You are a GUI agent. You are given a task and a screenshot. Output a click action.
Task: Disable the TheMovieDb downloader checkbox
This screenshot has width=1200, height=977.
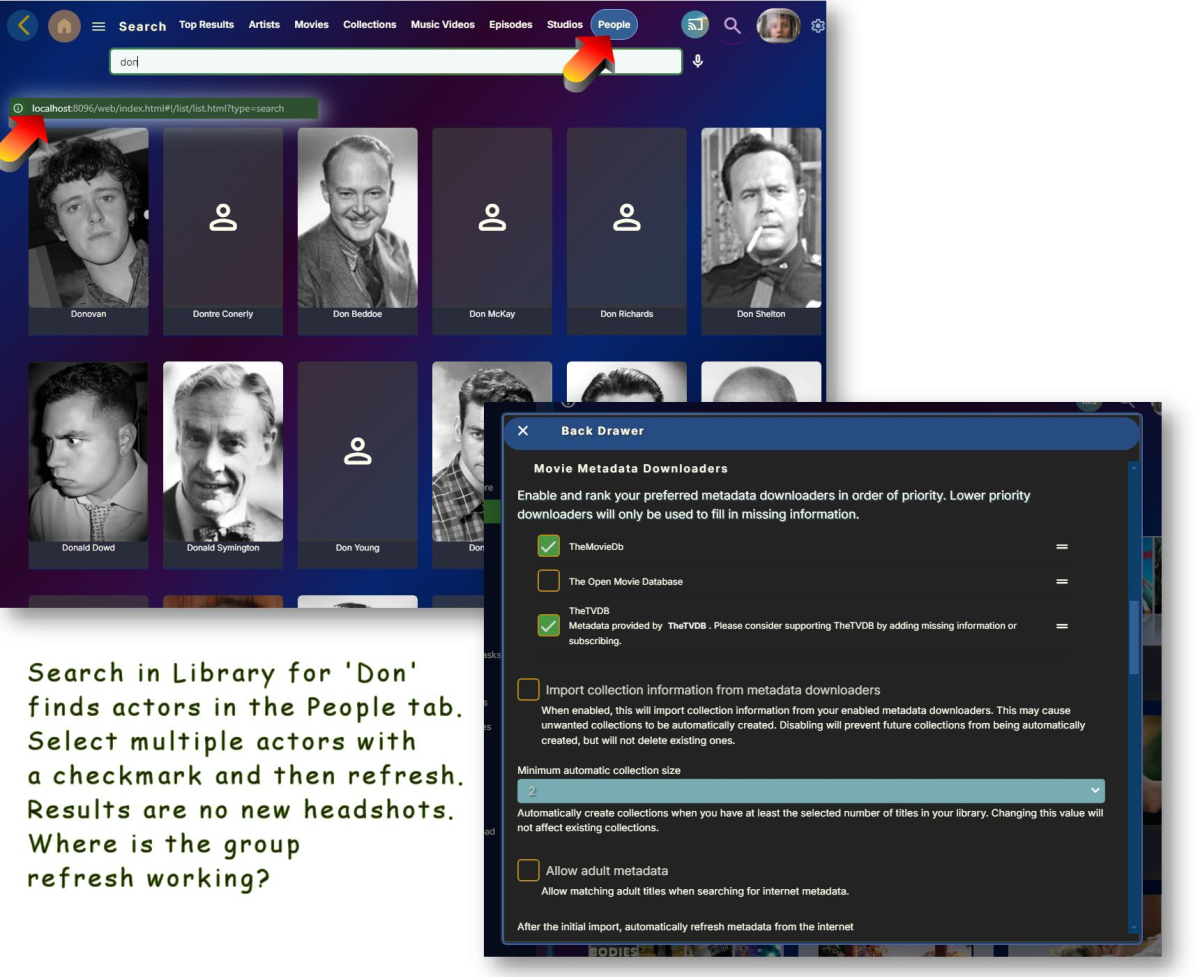pos(547,546)
